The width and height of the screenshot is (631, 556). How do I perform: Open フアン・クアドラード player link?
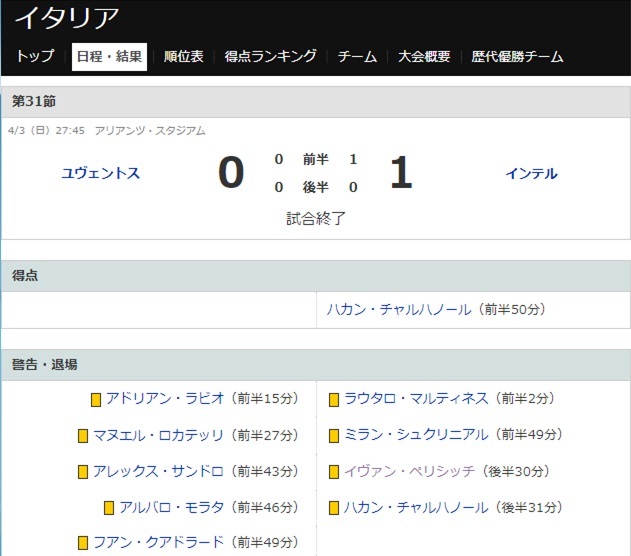click(x=159, y=542)
